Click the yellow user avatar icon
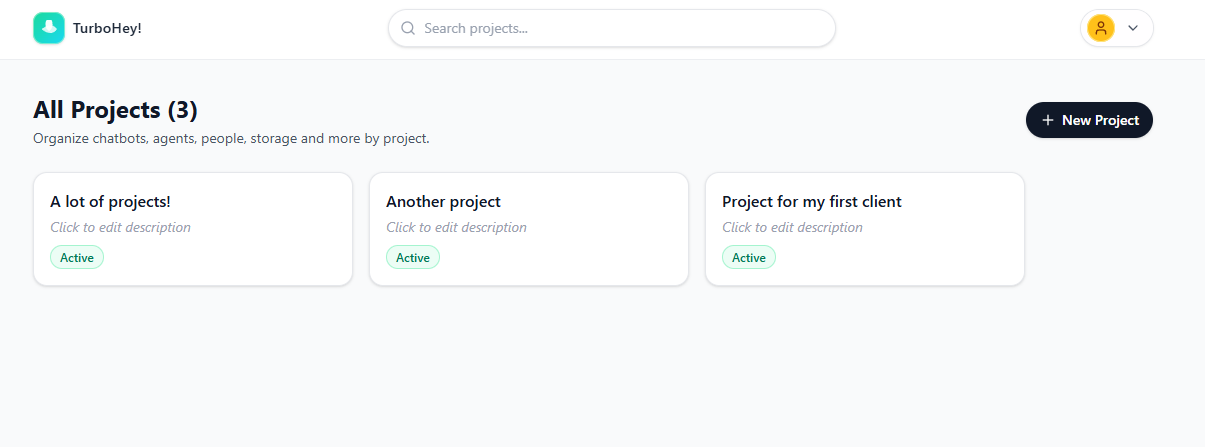Image resolution: width=1205 pixels, height=447 pixels. click(1101, 28)
